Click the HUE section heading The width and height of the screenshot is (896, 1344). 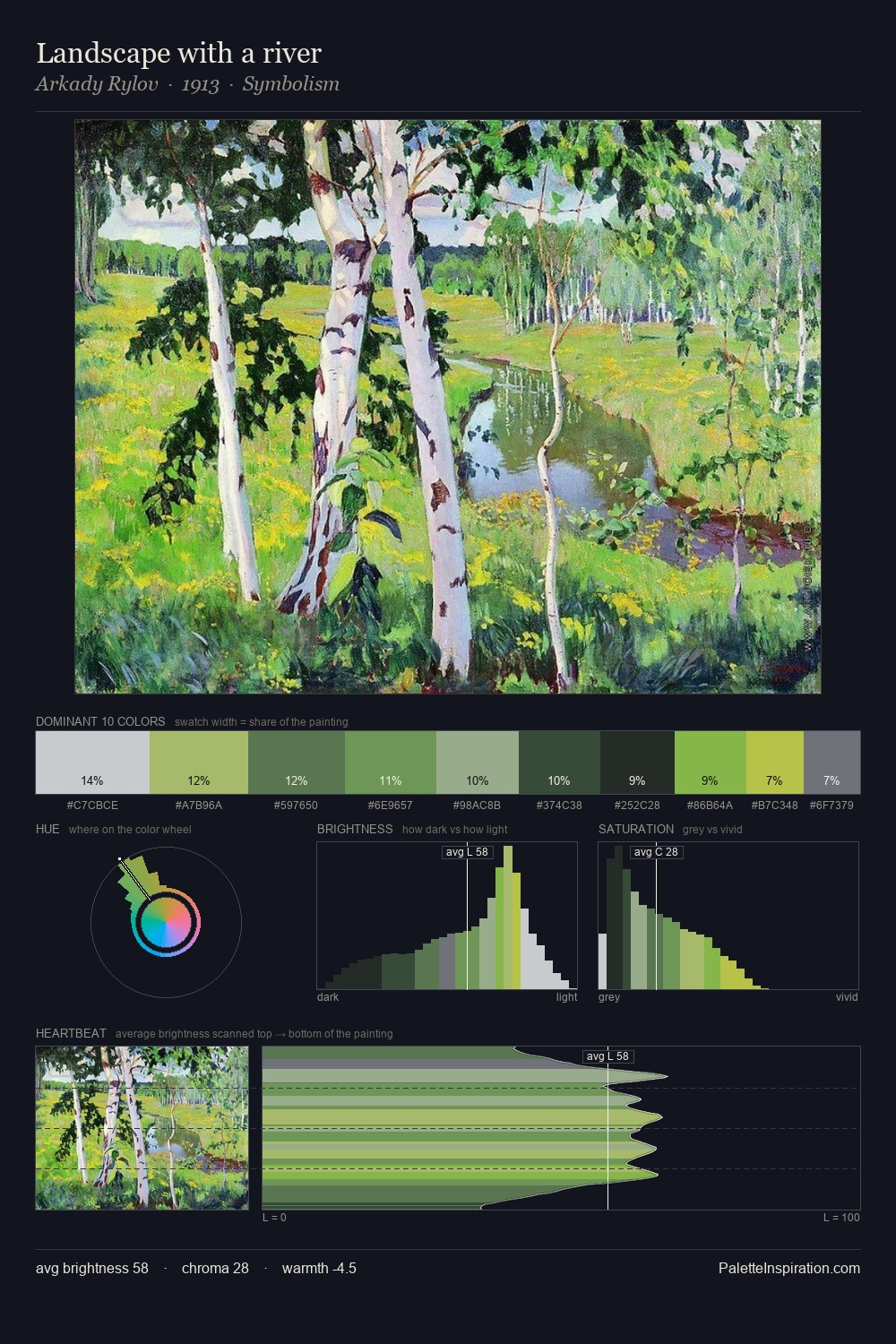(47, 829)
